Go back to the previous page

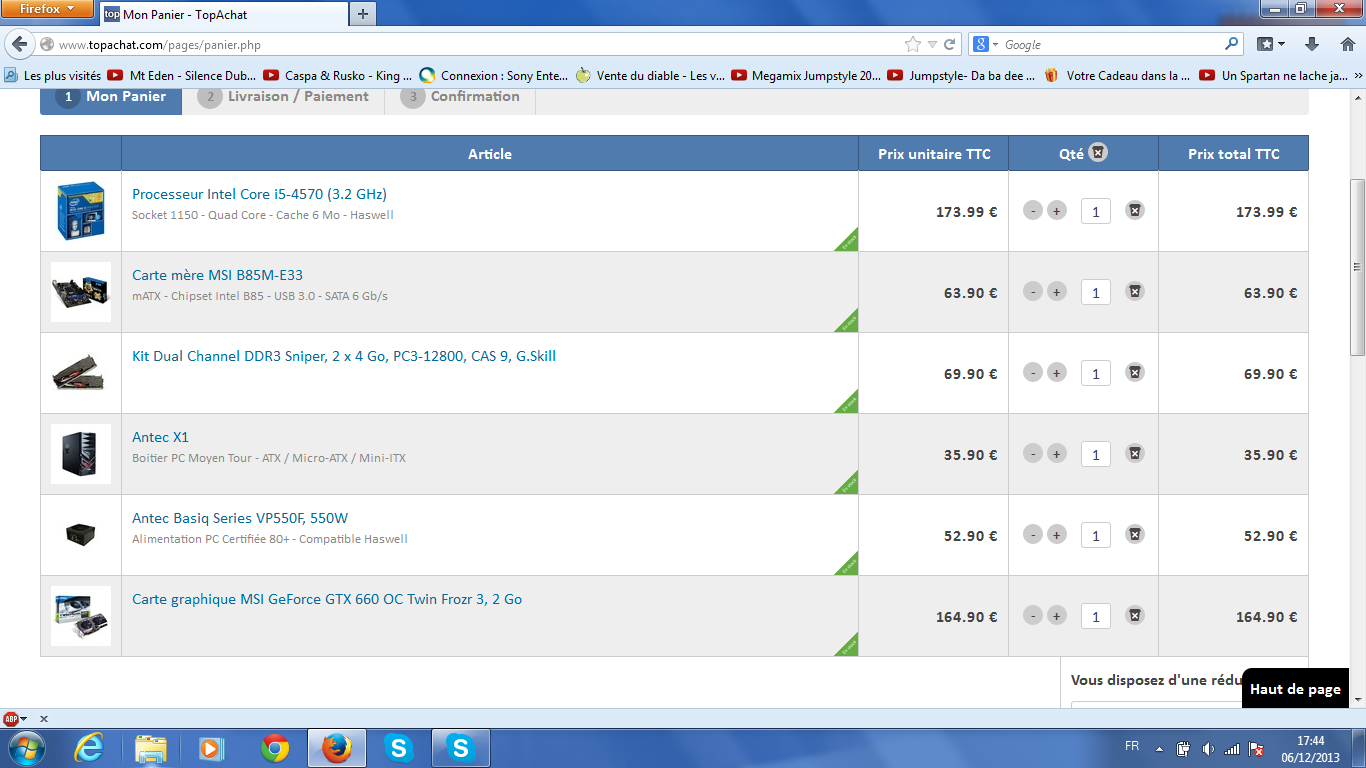coord(20,44)
